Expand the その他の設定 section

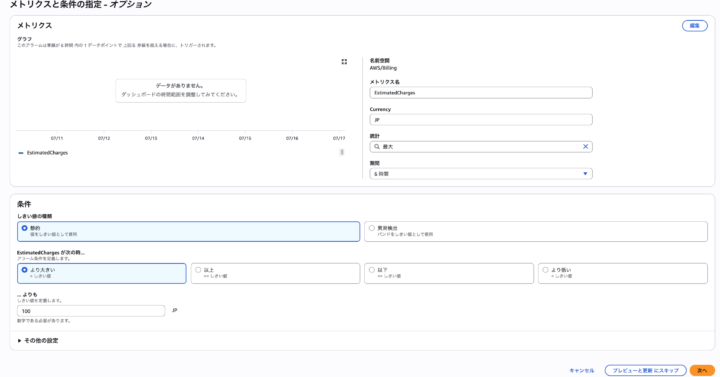38,341
